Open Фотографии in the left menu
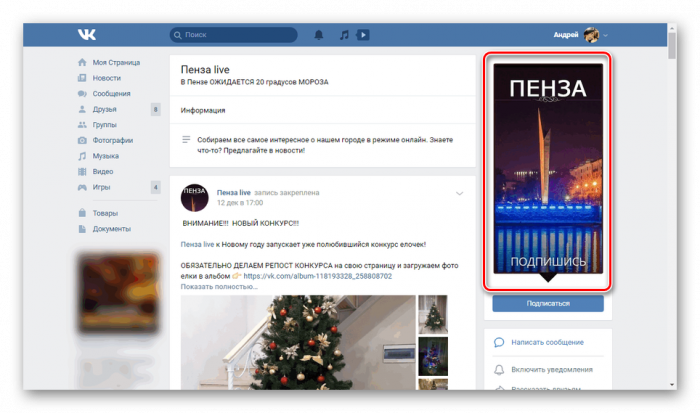The width and height of the screenshot is (700, 413). point(113,141)
